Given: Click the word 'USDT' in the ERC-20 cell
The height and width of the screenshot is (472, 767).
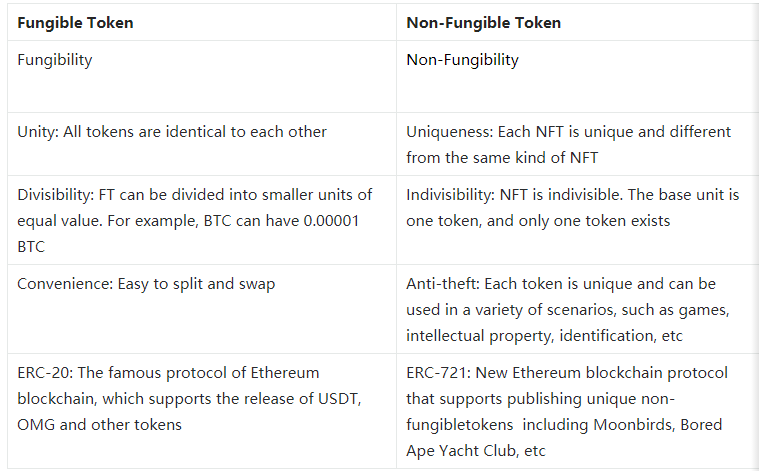Looking at the screenshot, I should point(339,399).
